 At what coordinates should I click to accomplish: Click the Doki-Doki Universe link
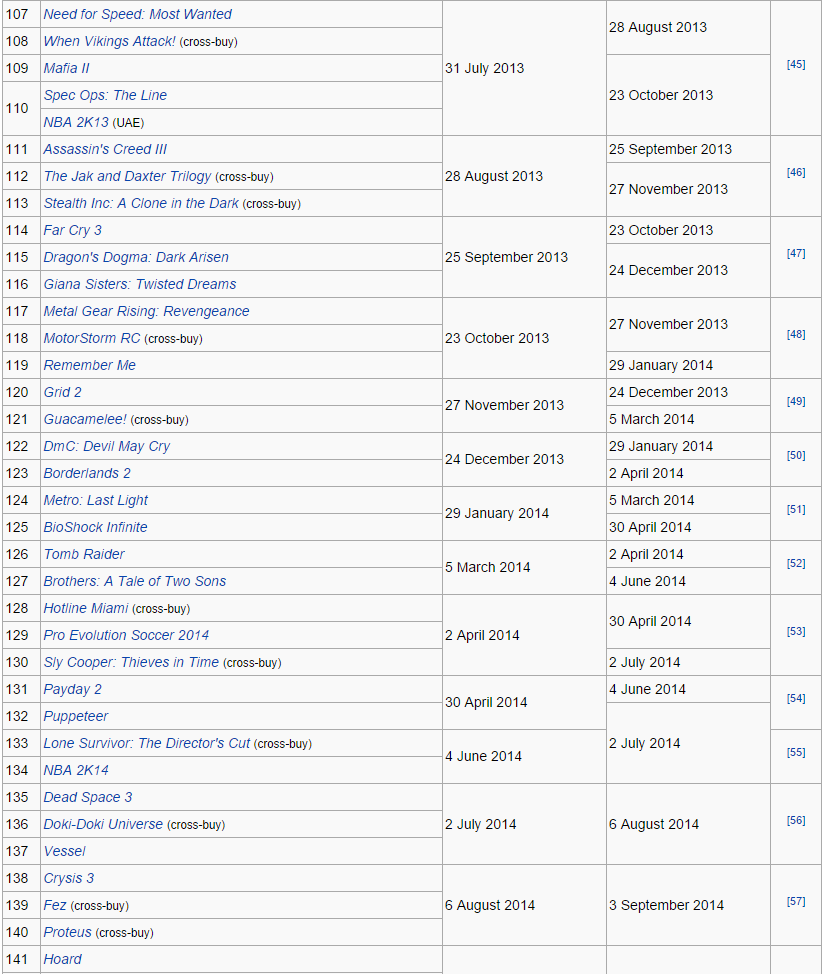pos(103,825)
